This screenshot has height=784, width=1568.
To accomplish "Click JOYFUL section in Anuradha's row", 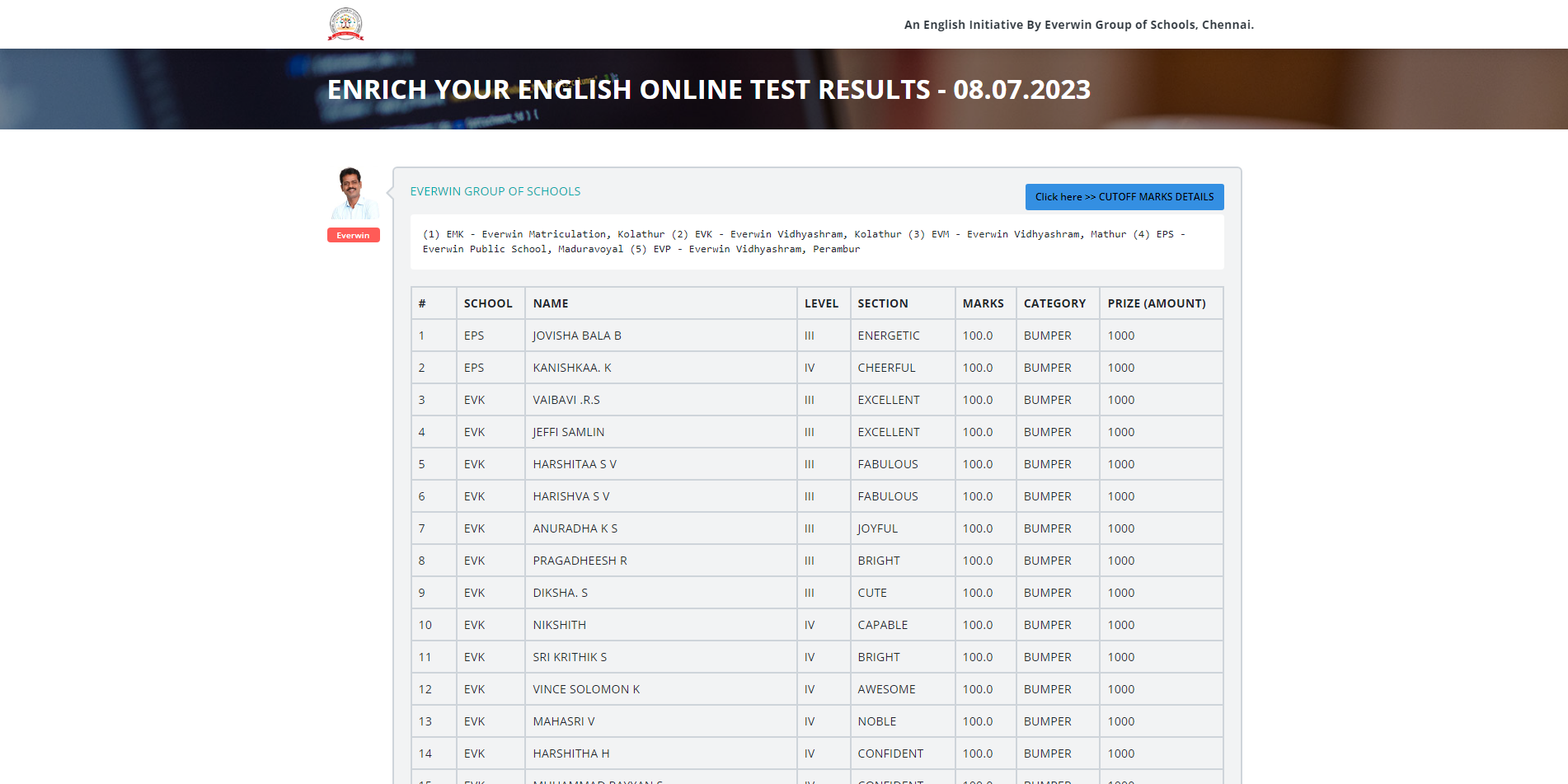I will click(878, 528).
